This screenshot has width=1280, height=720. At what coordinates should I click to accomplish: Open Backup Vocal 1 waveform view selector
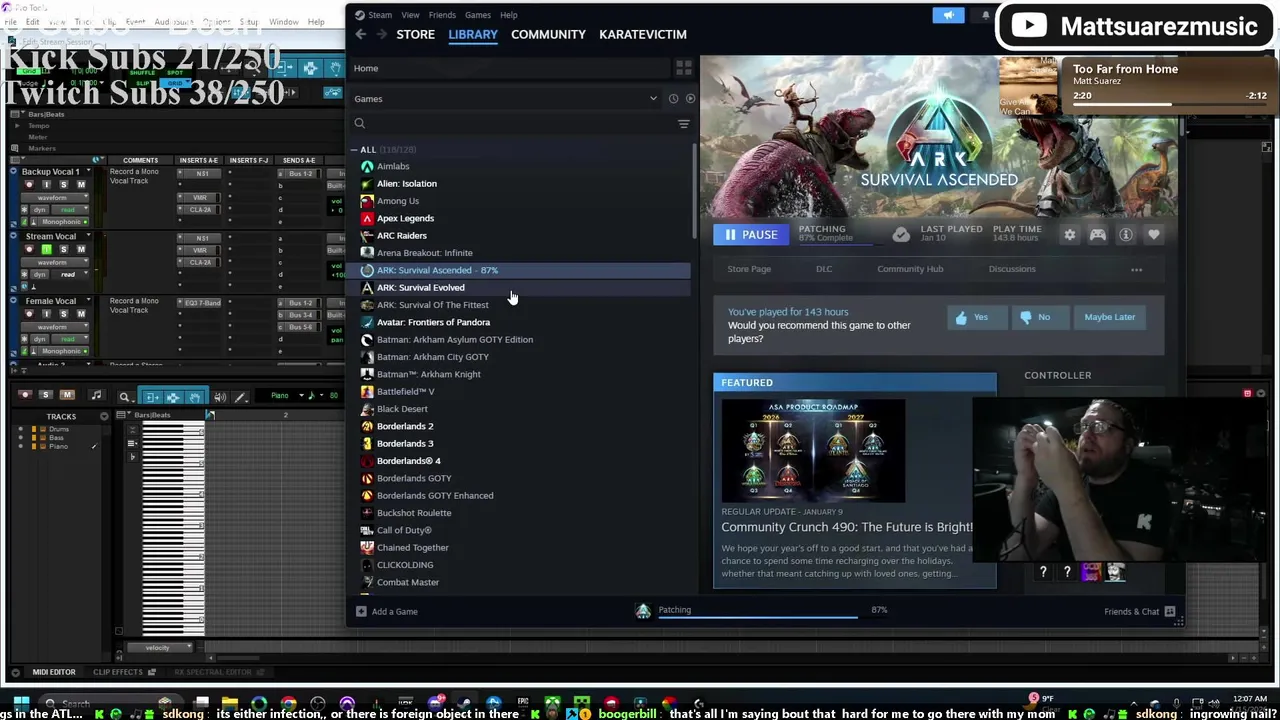(x=55, y=197)
